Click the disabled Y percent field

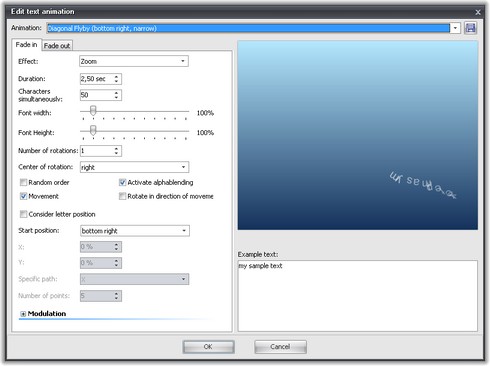[x=101, y=263]
